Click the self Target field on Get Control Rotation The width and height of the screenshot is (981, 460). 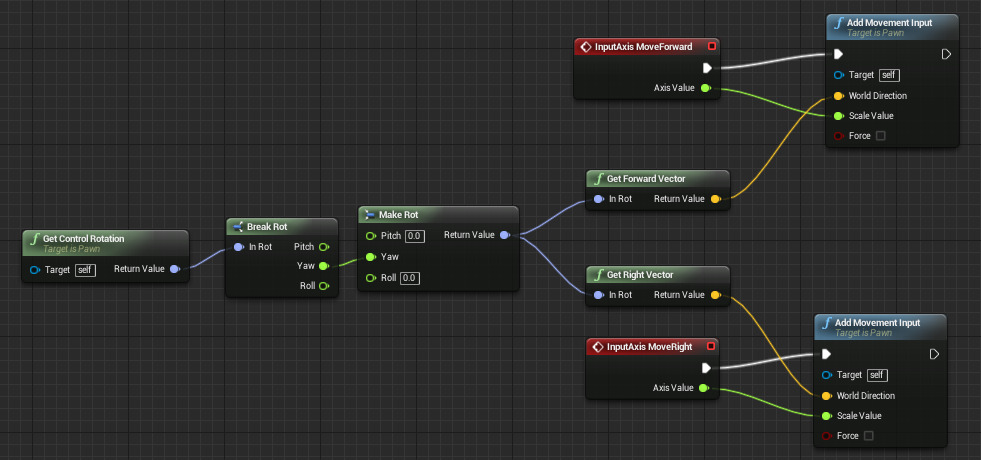coord(85,269)
